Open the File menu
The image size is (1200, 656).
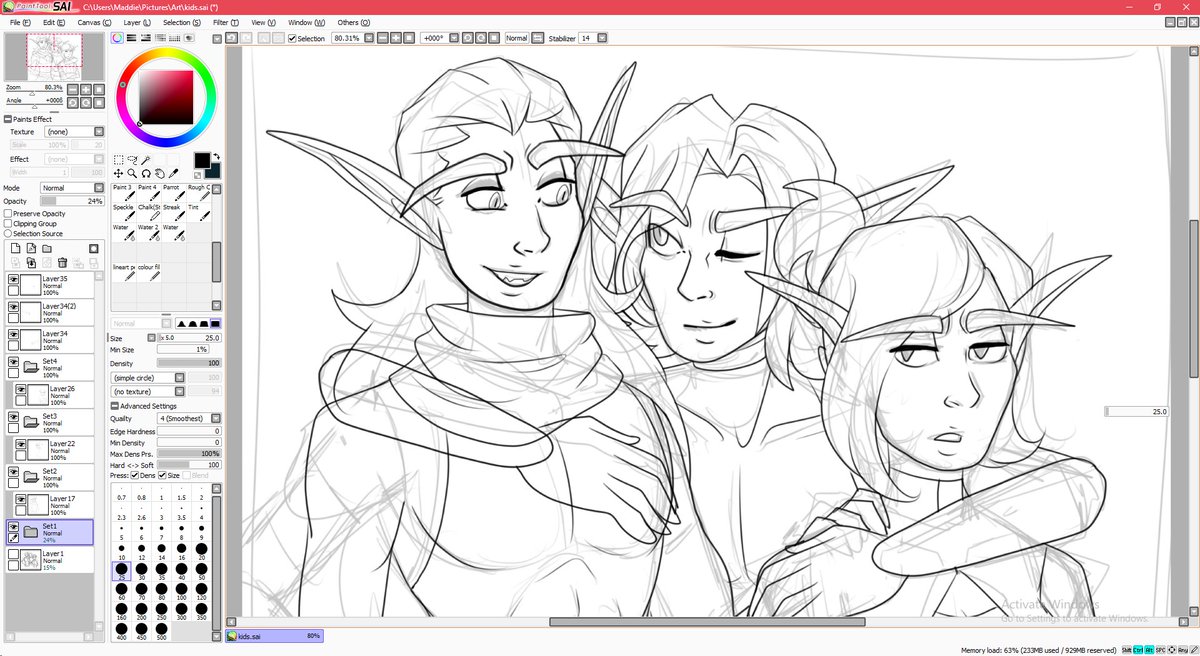tap(20, 22)
